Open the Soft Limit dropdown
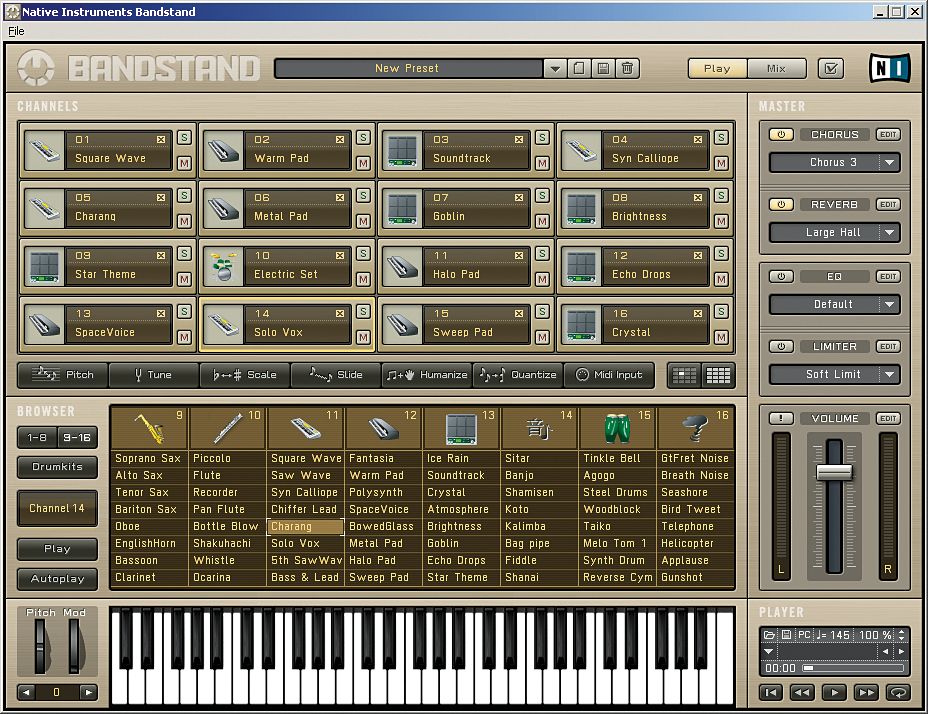The image size is (928, 714). pyautogui.click(x=890, y=374)
